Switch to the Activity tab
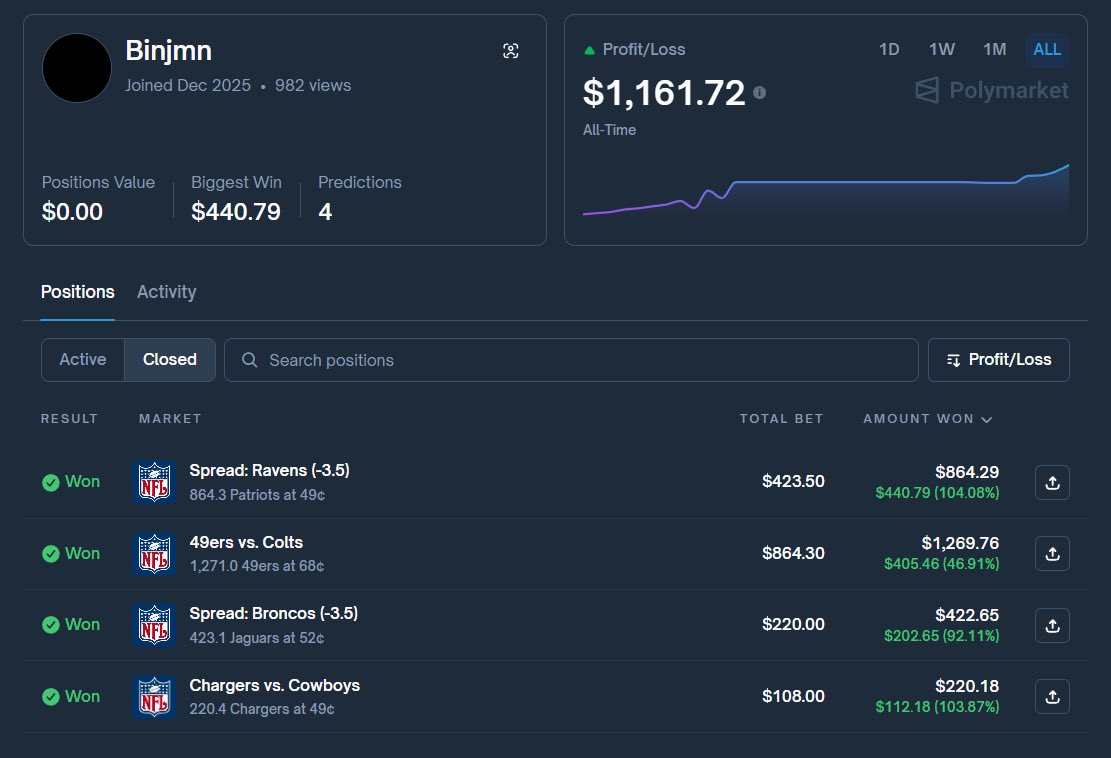Image resolution: width=1111 pixels, height=758 pixels. point(167,292)
